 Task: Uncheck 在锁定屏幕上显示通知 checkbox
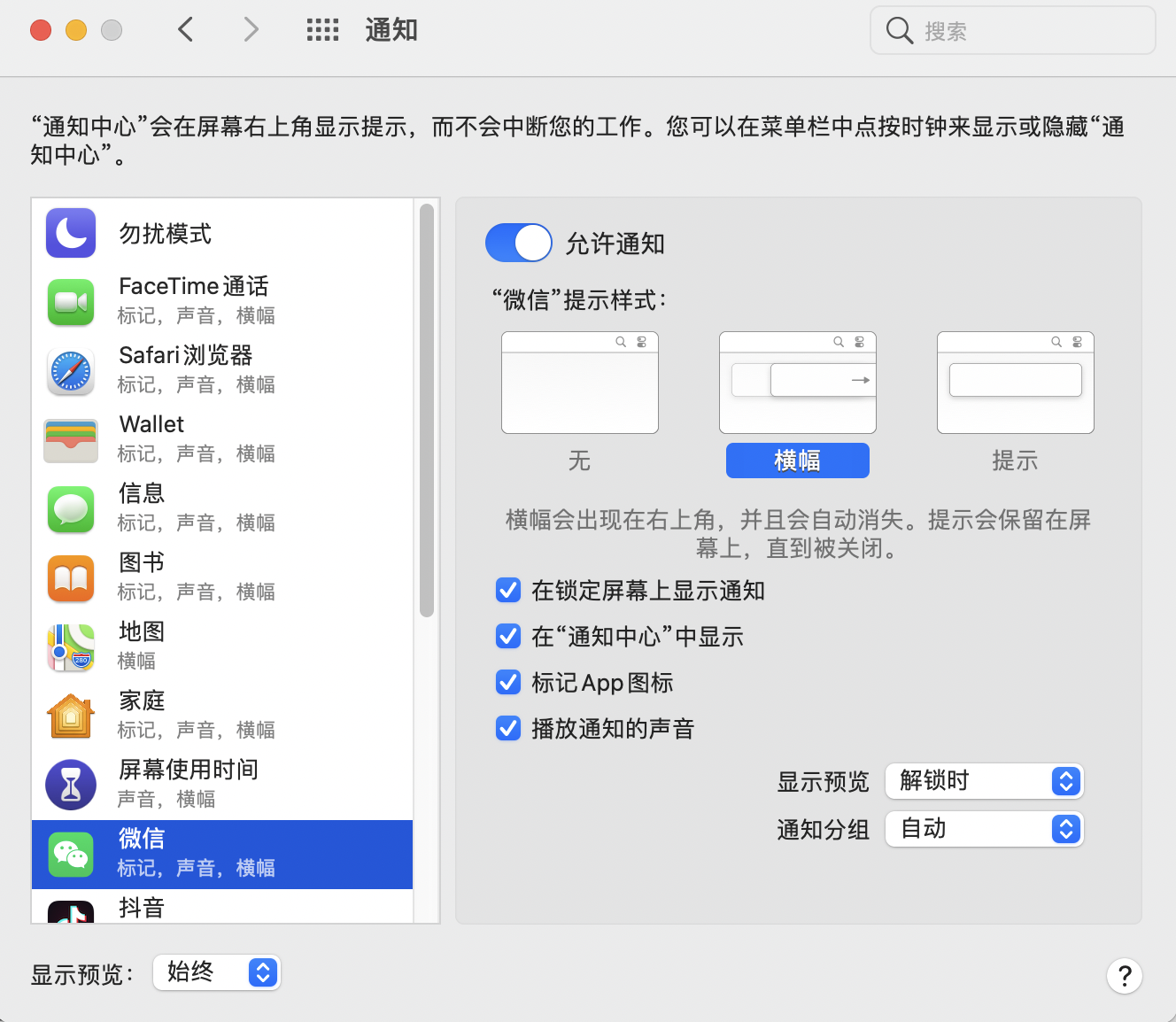point(508,590)
